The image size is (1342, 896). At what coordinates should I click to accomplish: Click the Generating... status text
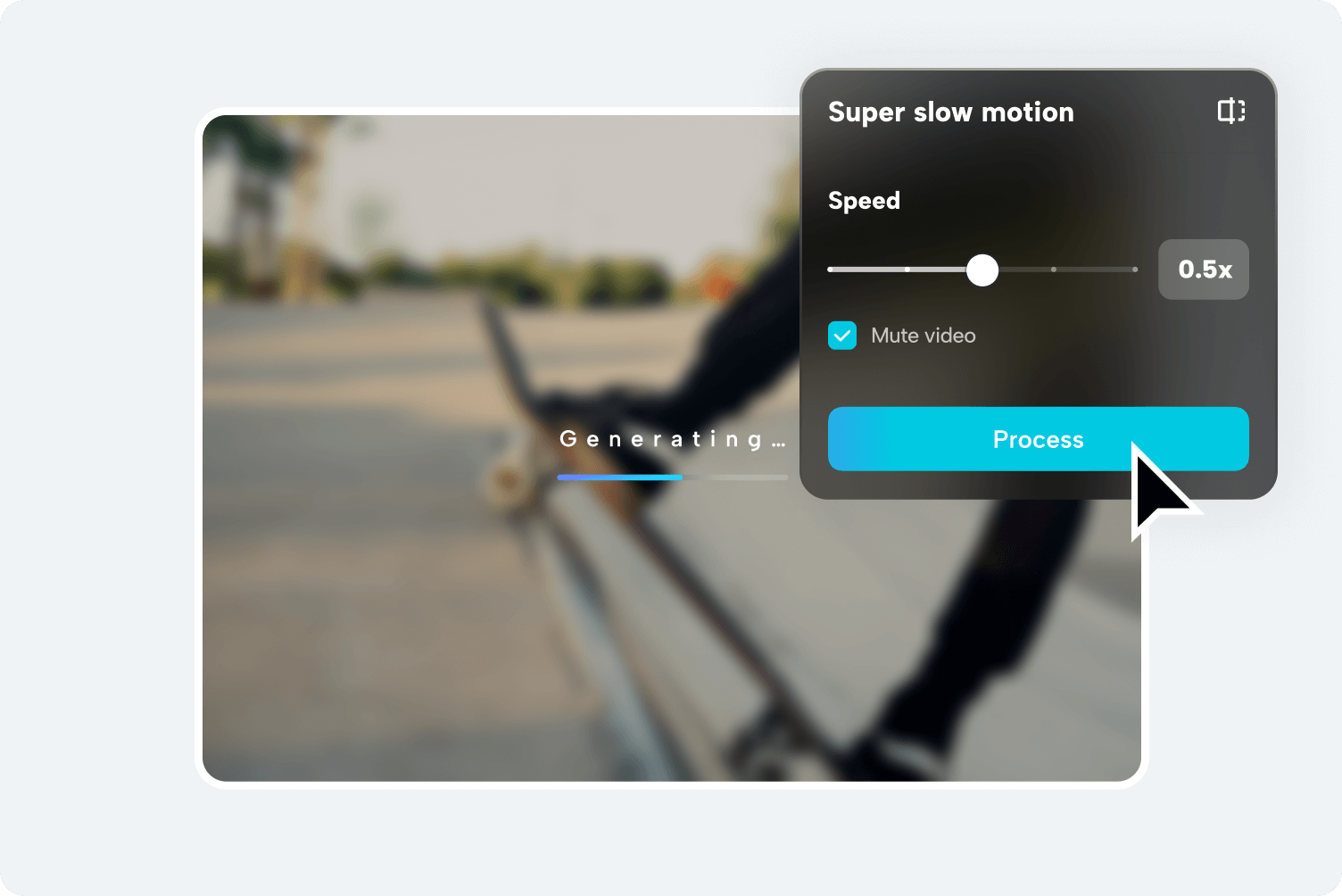coord(673,439)
